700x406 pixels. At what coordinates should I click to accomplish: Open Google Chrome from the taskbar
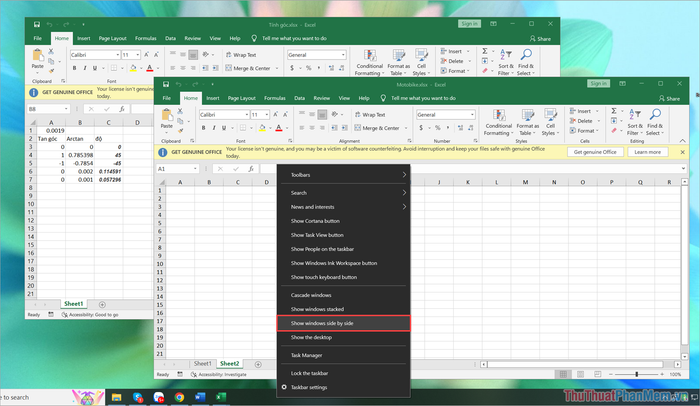179,397
